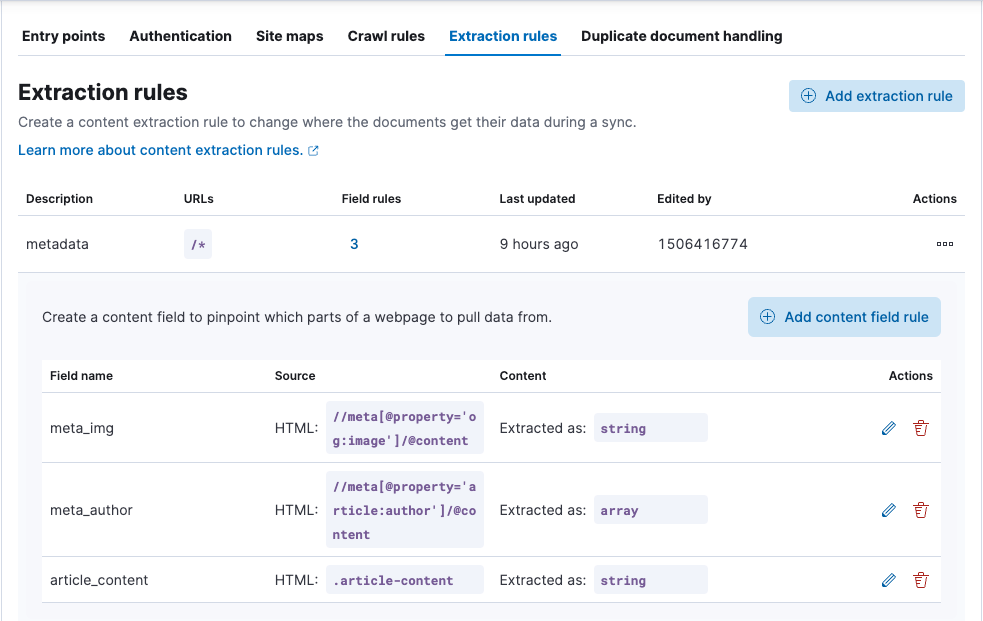Delete the article_content field rule

point(921,580)
